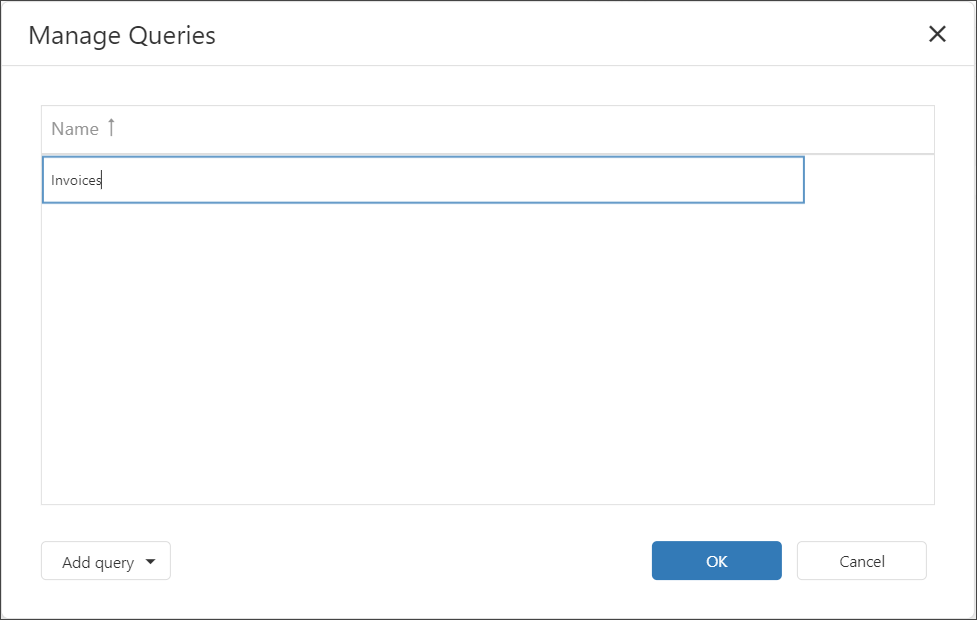
Task: Toggle sort order using the up-arrow indicator
Action: click(111, 128)
